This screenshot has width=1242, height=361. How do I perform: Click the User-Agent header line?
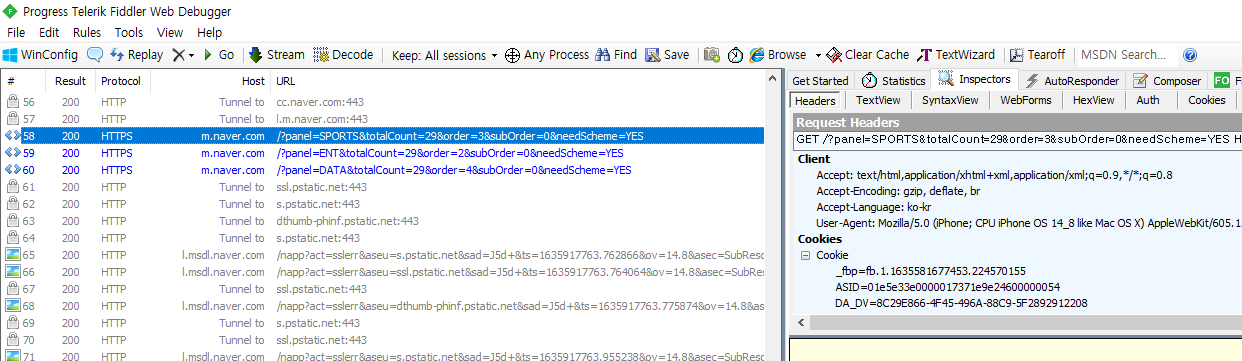[1028, 223]
